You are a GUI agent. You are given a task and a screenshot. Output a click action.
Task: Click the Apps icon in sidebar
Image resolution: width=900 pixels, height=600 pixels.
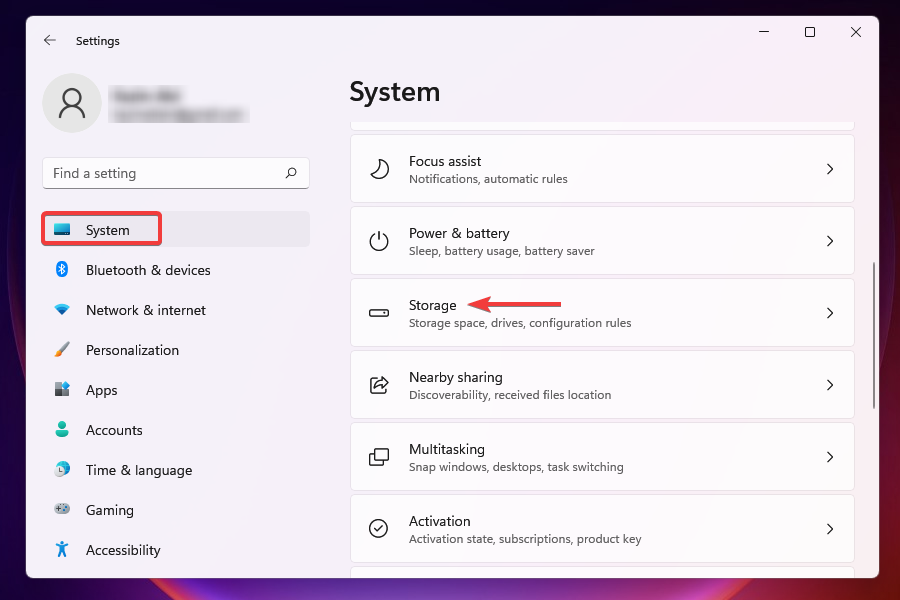62,389
